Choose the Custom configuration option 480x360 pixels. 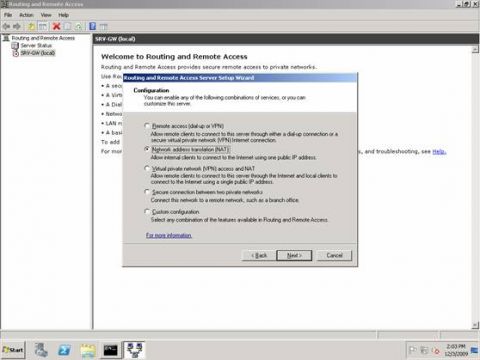pyautogui.click(x=147, y=212)
